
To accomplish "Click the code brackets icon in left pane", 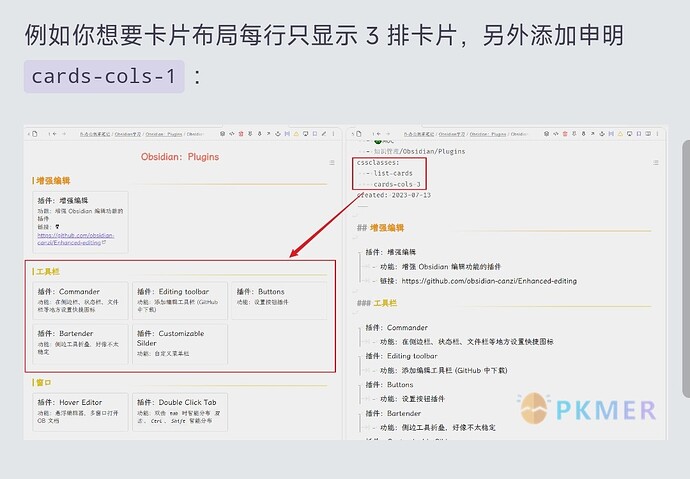I will tap(232, 134).
